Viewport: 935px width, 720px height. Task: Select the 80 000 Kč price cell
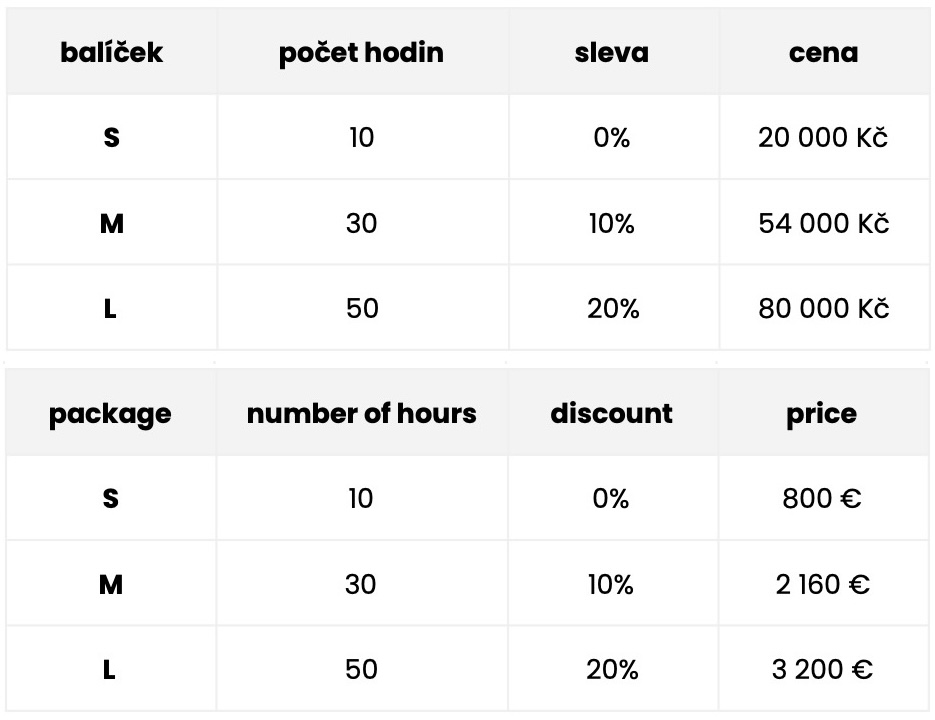[824, 308]
